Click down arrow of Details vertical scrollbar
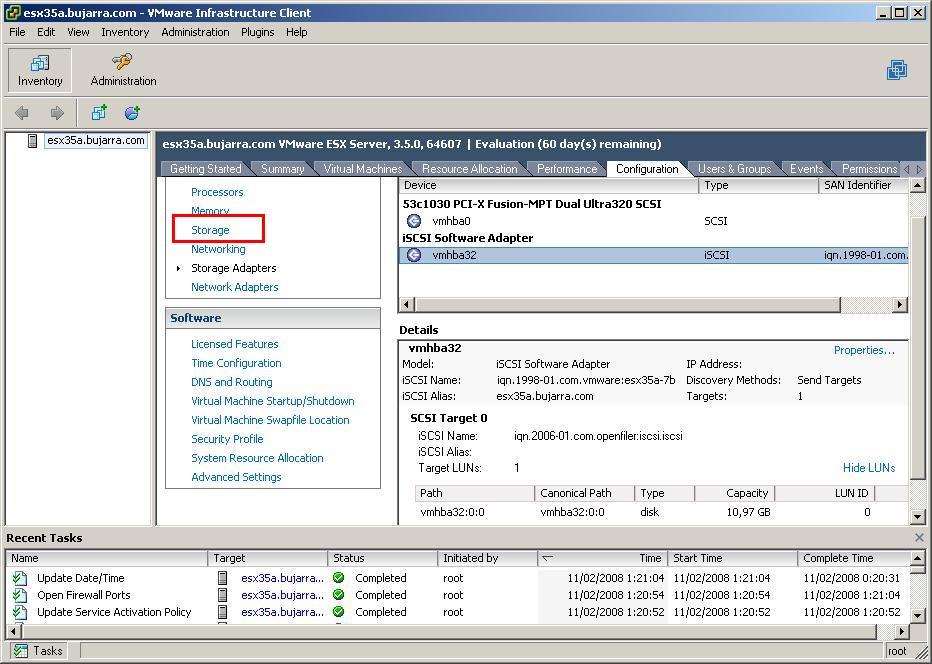Viewport: 932px width, 664px height. click(917, 517)
